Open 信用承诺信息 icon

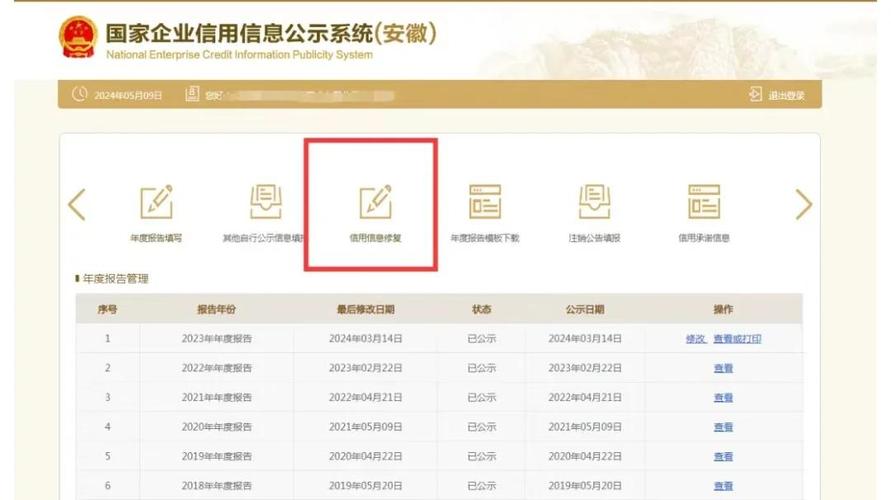(x=703, y=202)
